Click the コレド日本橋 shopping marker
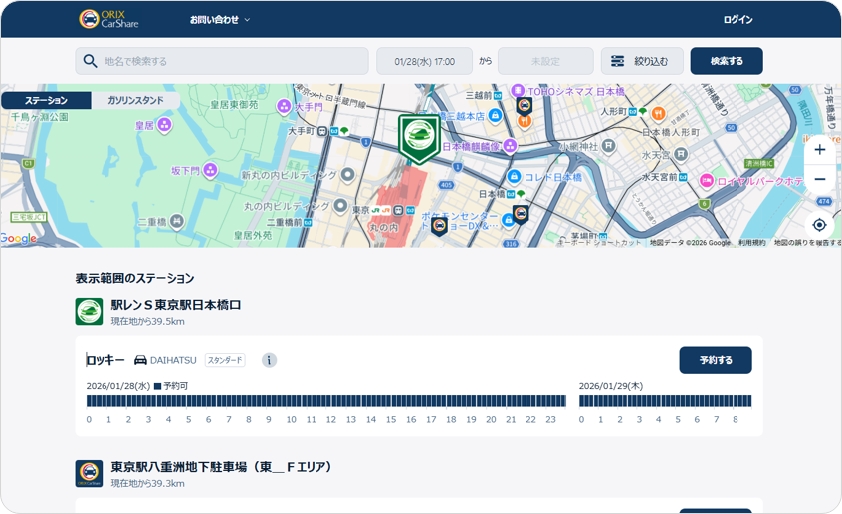The height and width of the screenshot is (514, 842). [514, 176]
